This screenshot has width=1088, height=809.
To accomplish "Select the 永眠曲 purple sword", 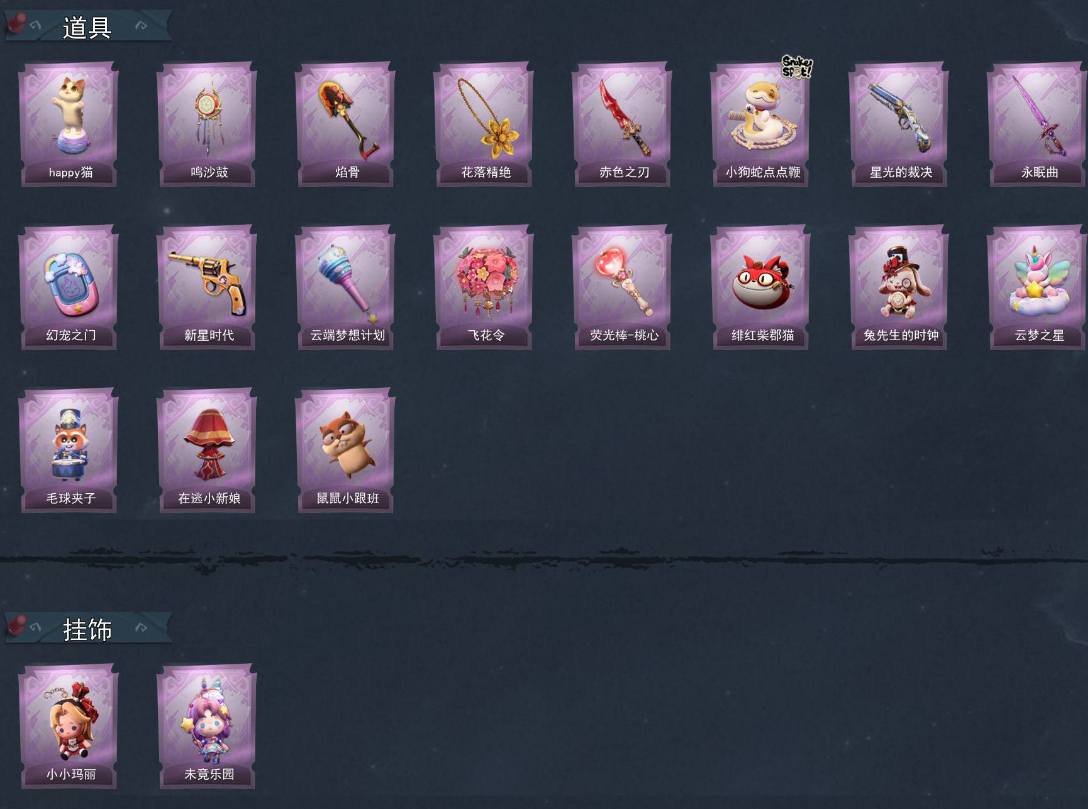I will click(x=1037, y=124).
